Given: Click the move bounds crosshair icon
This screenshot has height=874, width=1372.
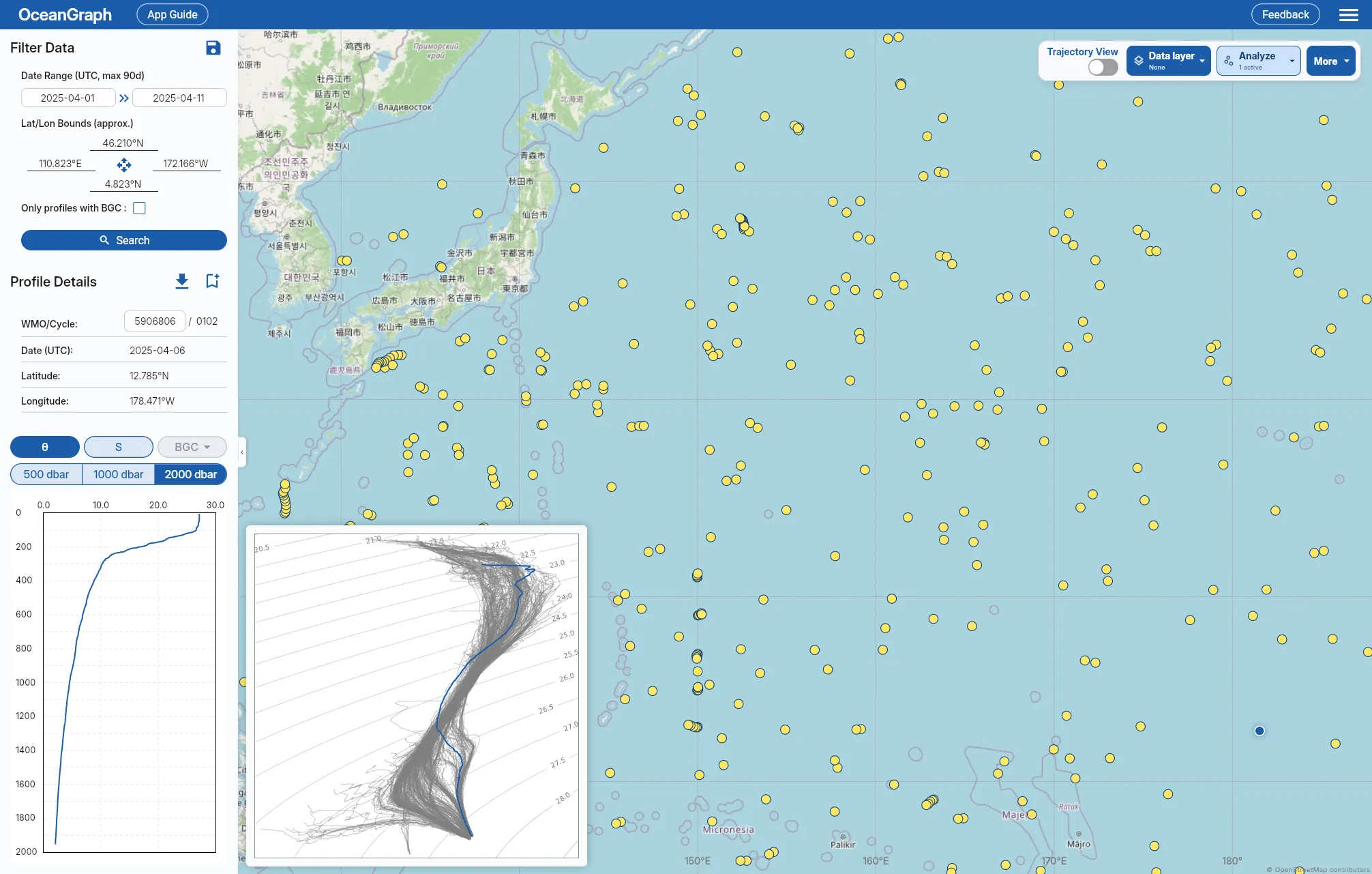Looking at the screenshot, I should [124, 164].
